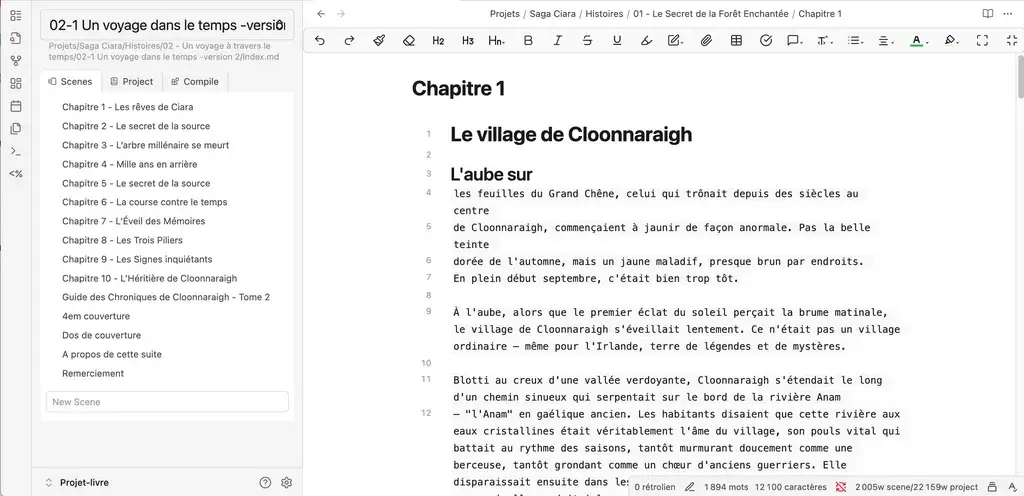Image resolution: width=1024 pixels, height=496 pixels.
Task: Toggle bold formatting
Action: point(528,41)
